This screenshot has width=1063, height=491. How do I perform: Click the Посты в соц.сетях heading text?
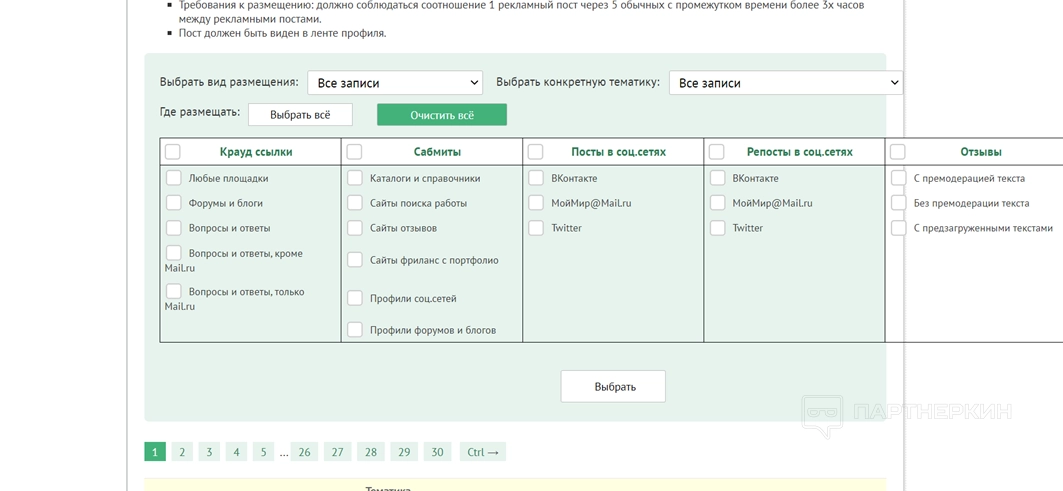click(x=618, y=152)
